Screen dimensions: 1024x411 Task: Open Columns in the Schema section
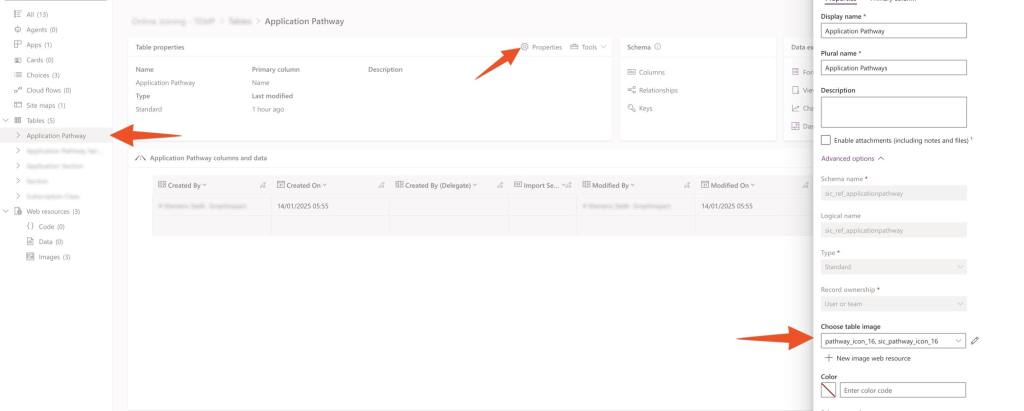point(651,73)
